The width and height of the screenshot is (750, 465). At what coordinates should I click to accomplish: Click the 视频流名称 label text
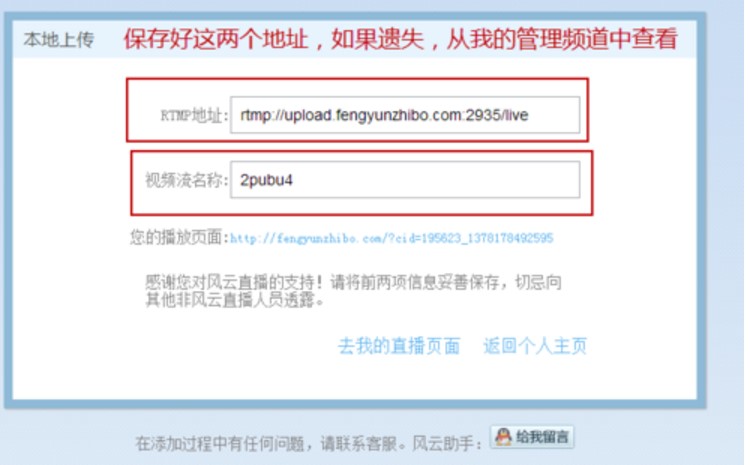(187, 180)
